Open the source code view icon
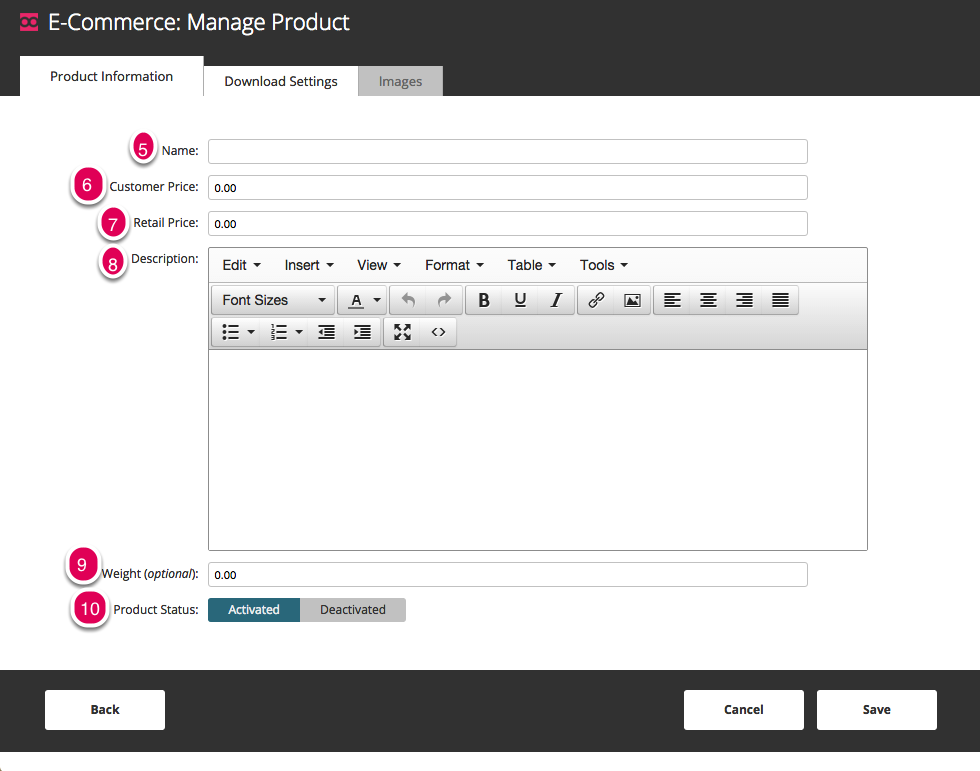Image resolution: width=980 pixels, height=771 pixels. click(438, 332)
